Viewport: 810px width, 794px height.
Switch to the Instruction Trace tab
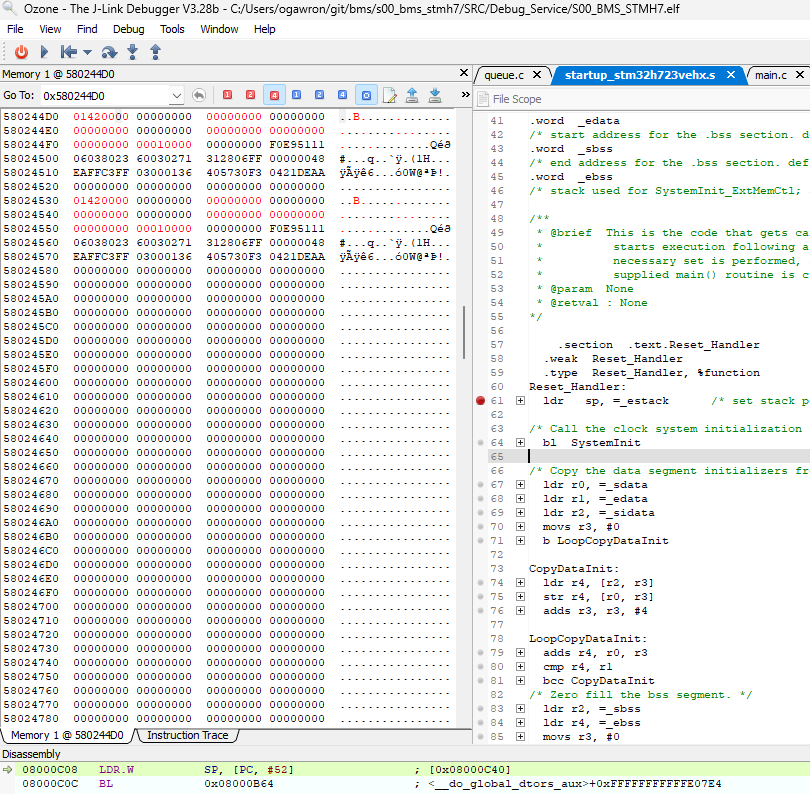pos(188,735)
